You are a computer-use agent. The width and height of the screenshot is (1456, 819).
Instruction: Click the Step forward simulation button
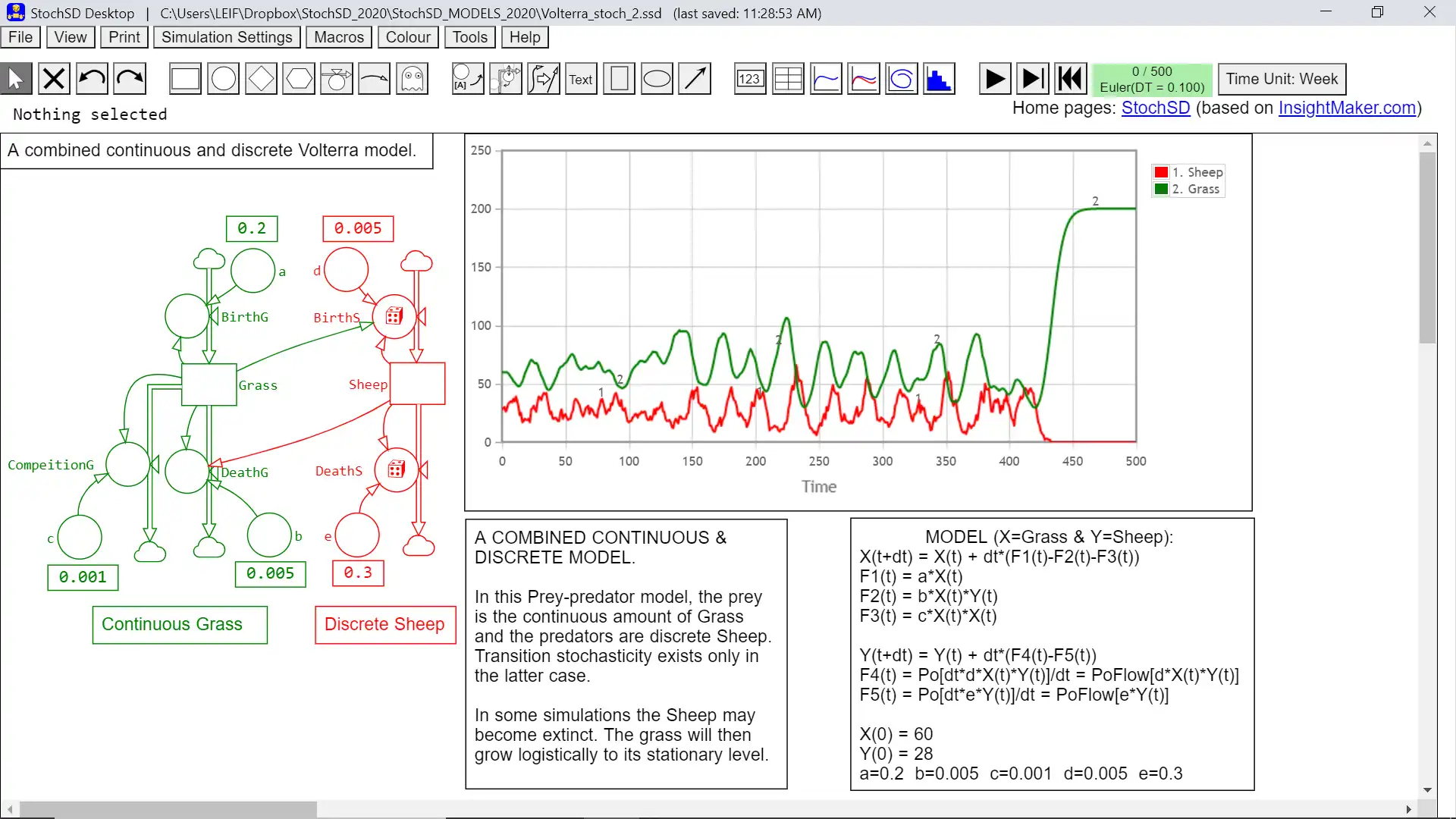coord(1031,78)
